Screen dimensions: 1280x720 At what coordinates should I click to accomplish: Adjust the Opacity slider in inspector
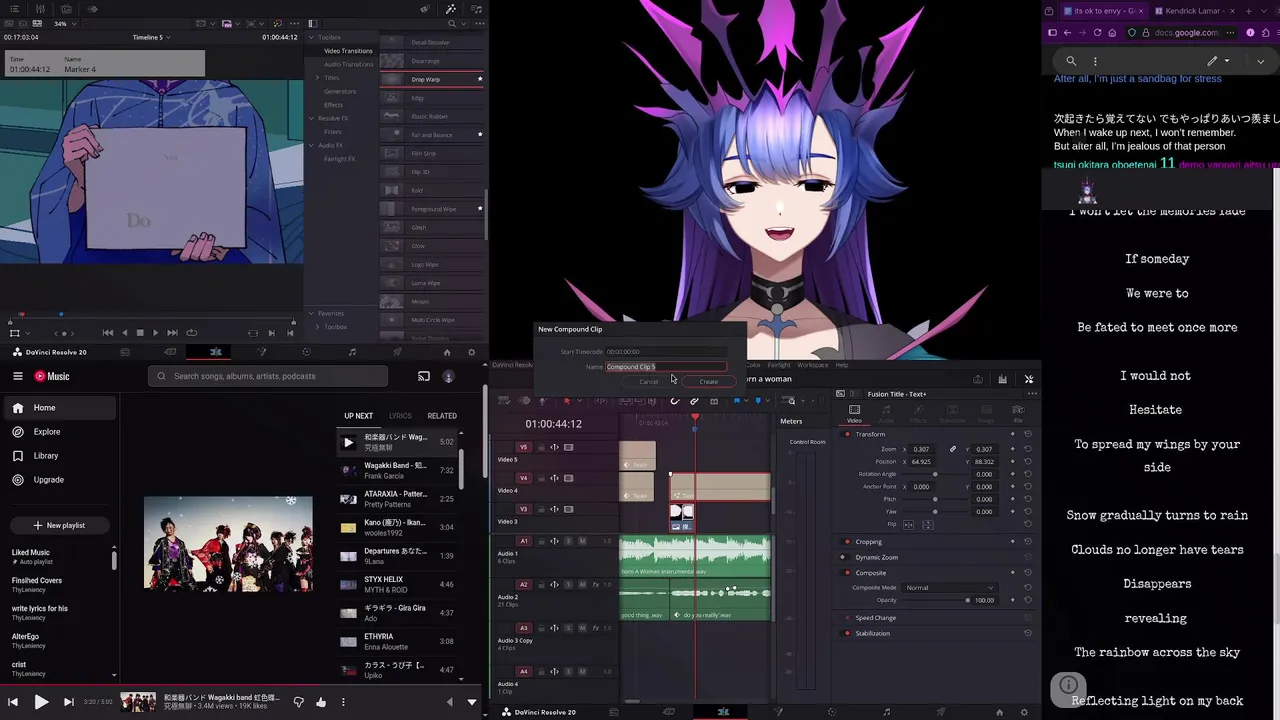point(935,600)
